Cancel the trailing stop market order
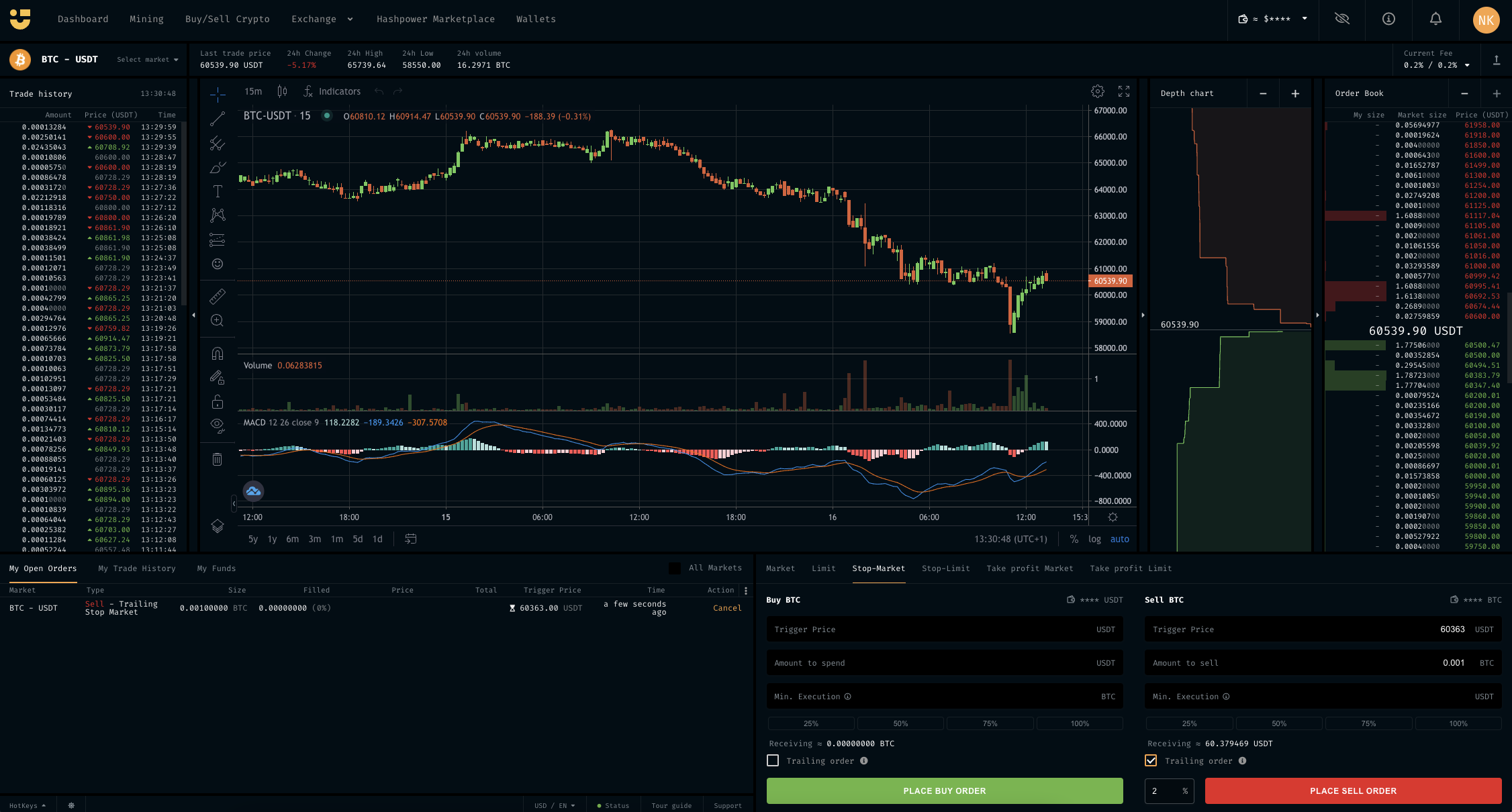 727,608
